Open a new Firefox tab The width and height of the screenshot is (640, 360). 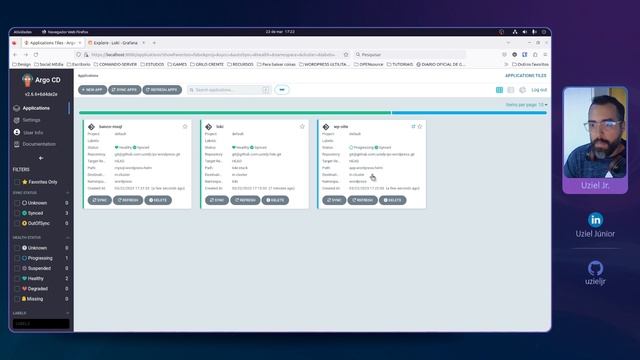click(154, 43)
